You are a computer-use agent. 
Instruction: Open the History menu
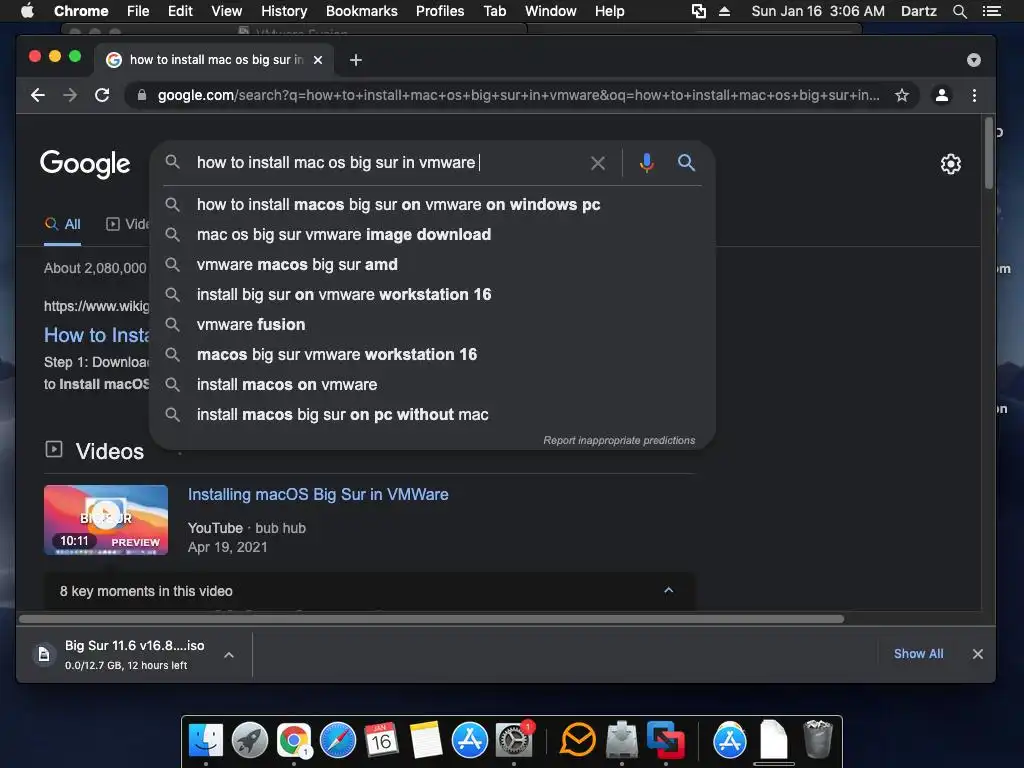(284, 11)
